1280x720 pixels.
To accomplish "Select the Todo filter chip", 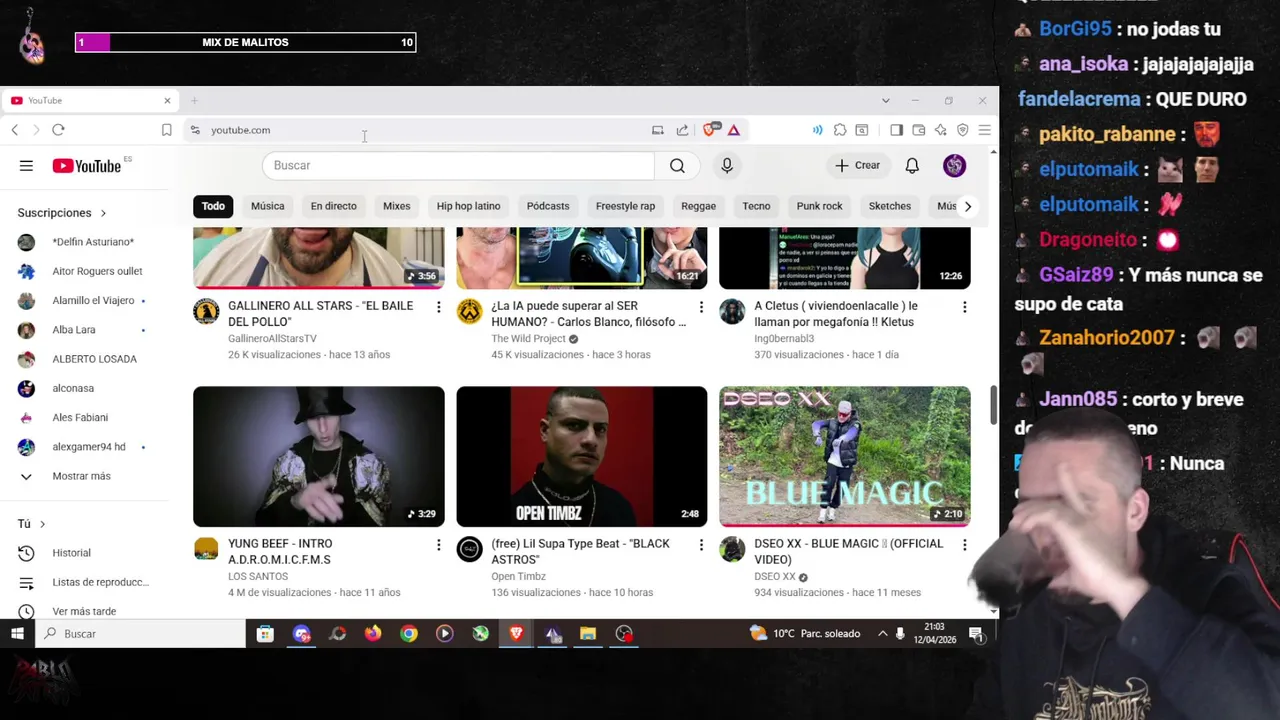I will coord(213,206).
